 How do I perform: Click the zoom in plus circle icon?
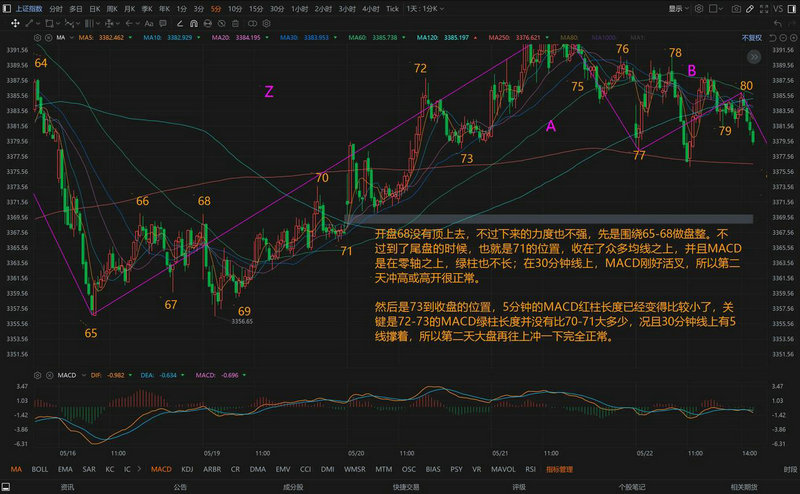pyautogui.click(x=792, y=38)
